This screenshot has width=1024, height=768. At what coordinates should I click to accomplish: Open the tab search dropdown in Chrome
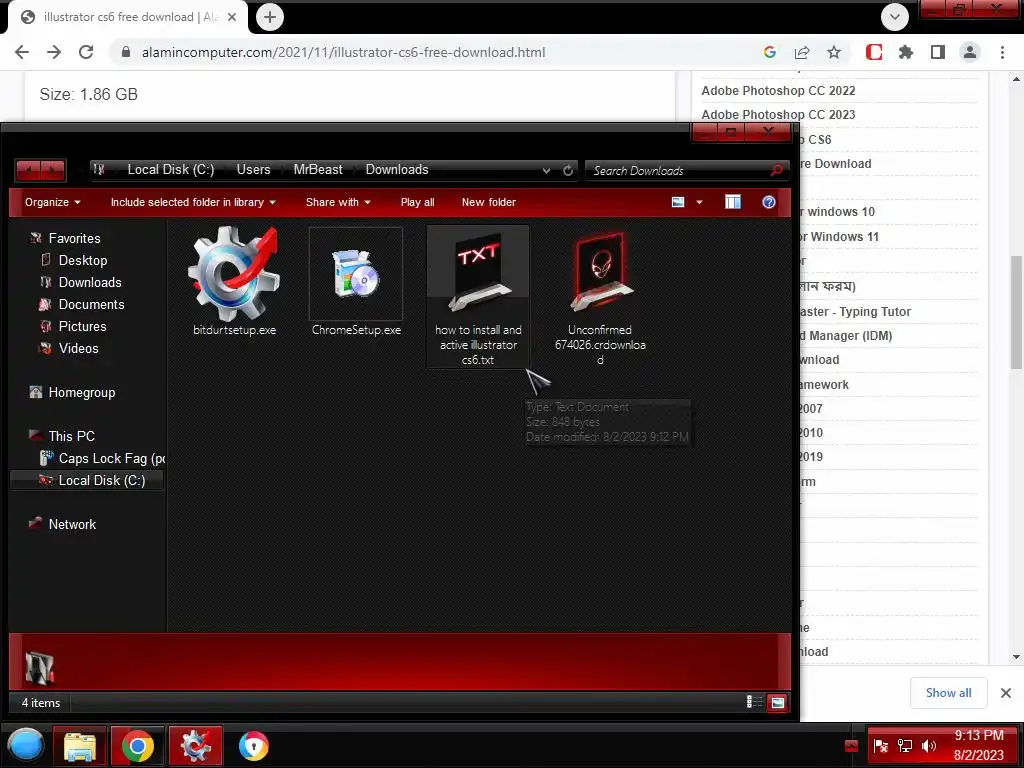(895, 17)
